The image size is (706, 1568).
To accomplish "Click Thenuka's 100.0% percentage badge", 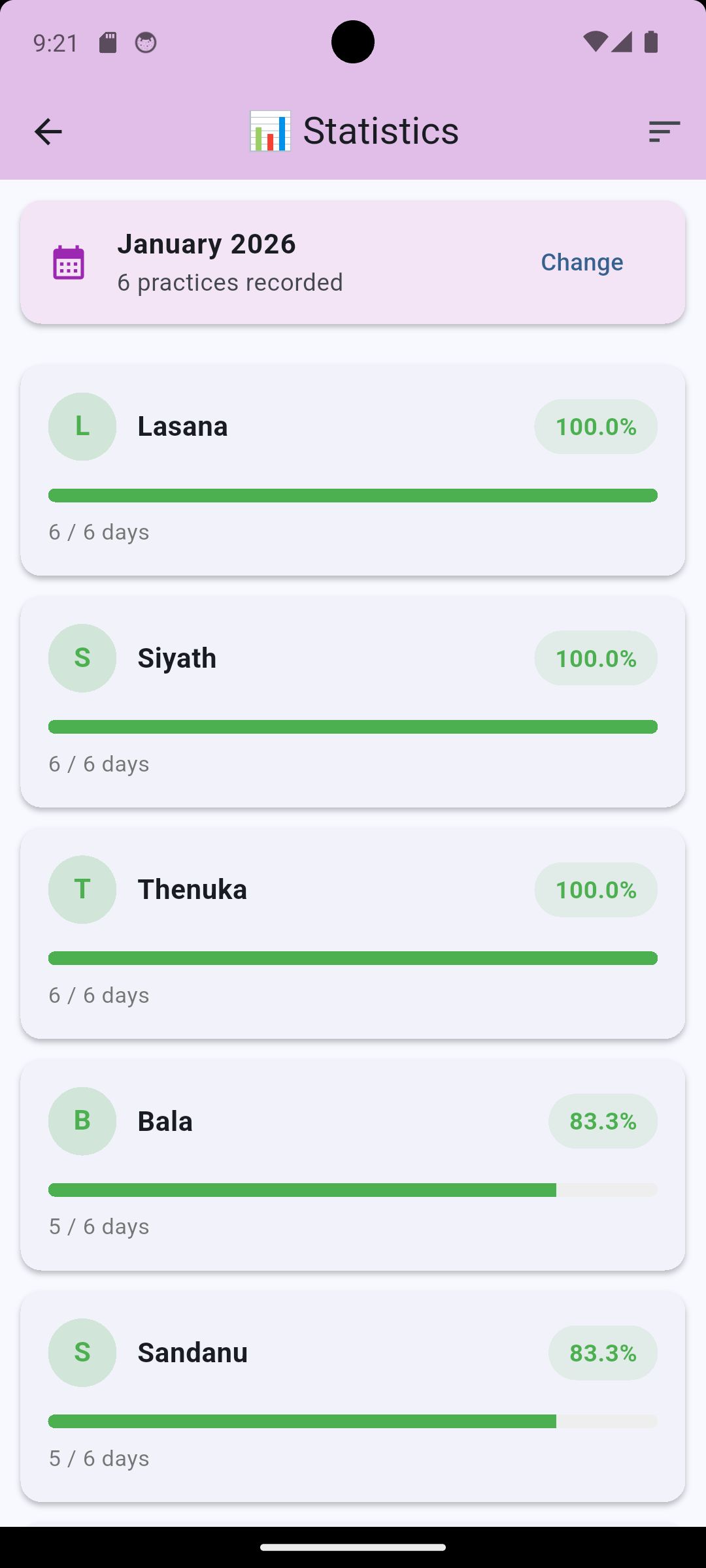I will [x=596, y=890].
